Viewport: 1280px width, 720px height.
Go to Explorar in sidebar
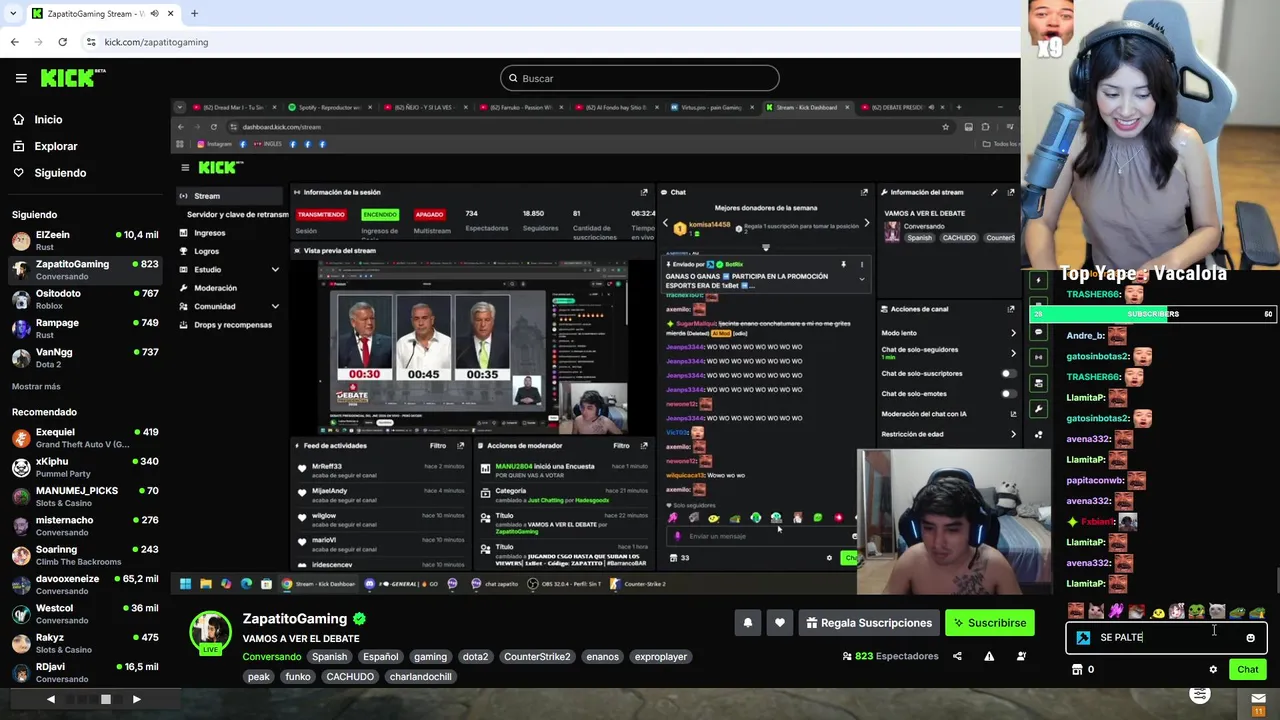pyautogui.click(x=55, y=146)
